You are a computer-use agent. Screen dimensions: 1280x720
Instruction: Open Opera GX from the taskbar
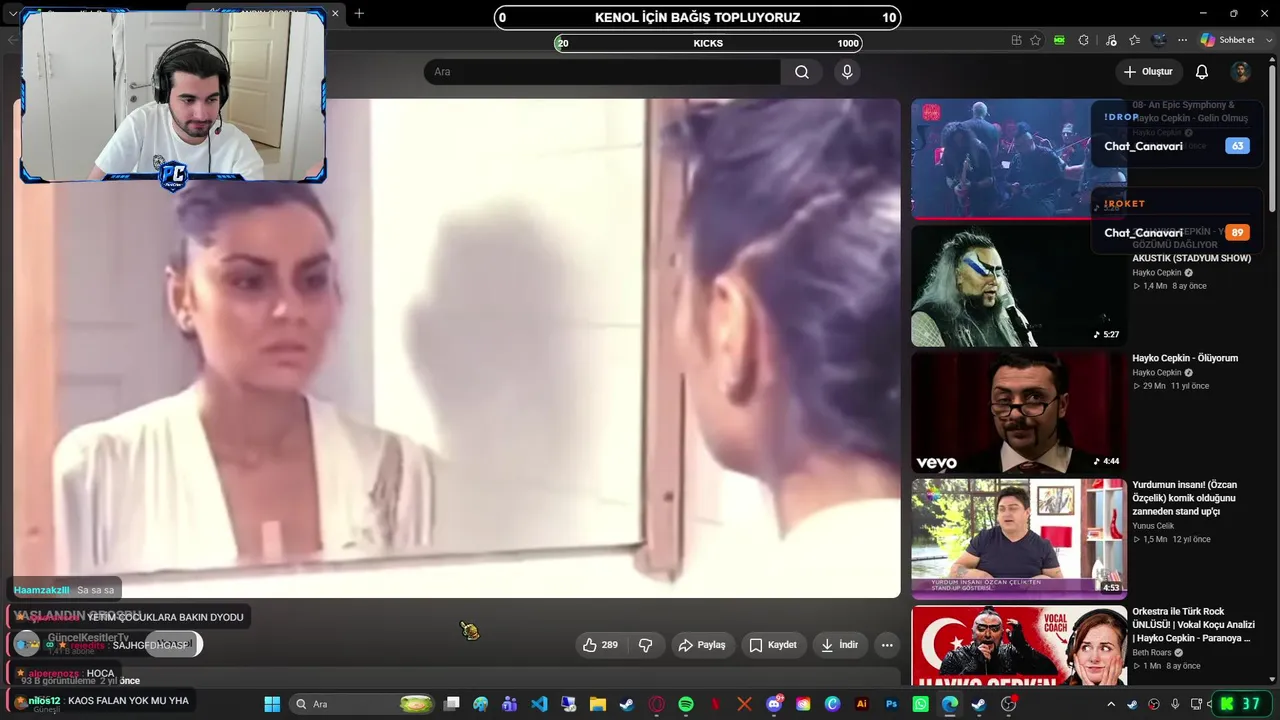click(657, 704)
